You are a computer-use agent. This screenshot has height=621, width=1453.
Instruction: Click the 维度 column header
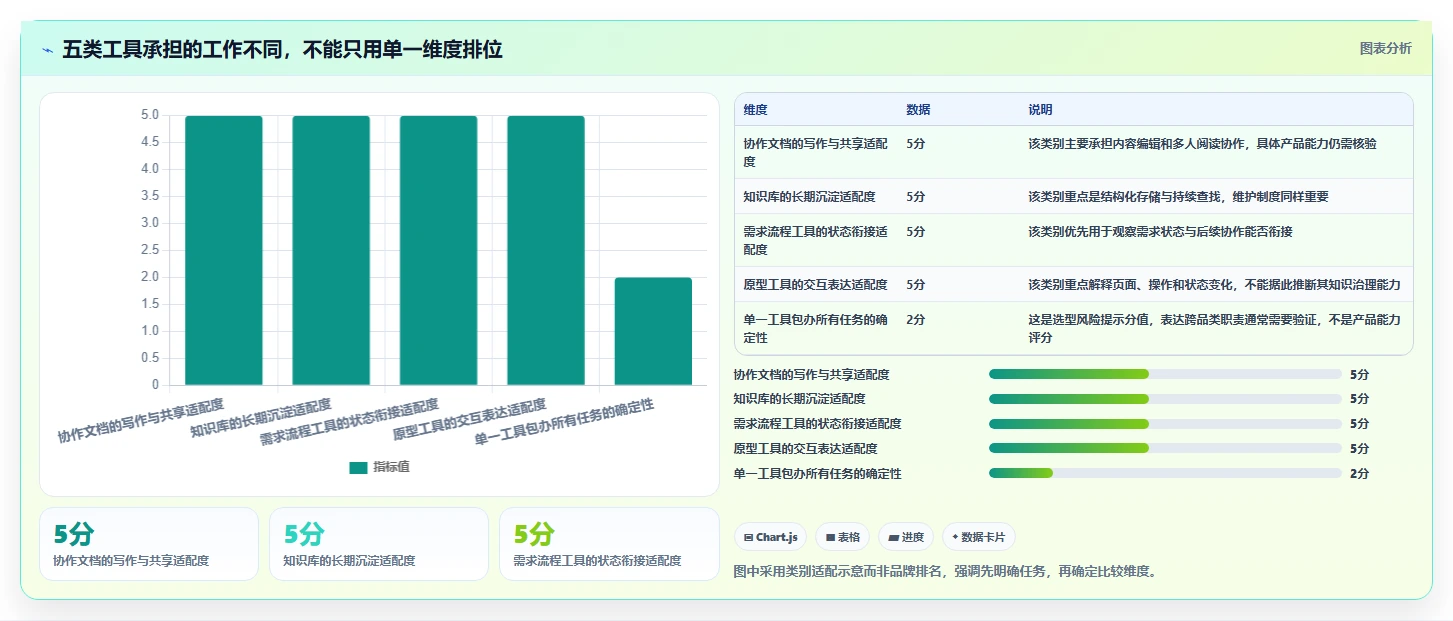pos(756,110)
